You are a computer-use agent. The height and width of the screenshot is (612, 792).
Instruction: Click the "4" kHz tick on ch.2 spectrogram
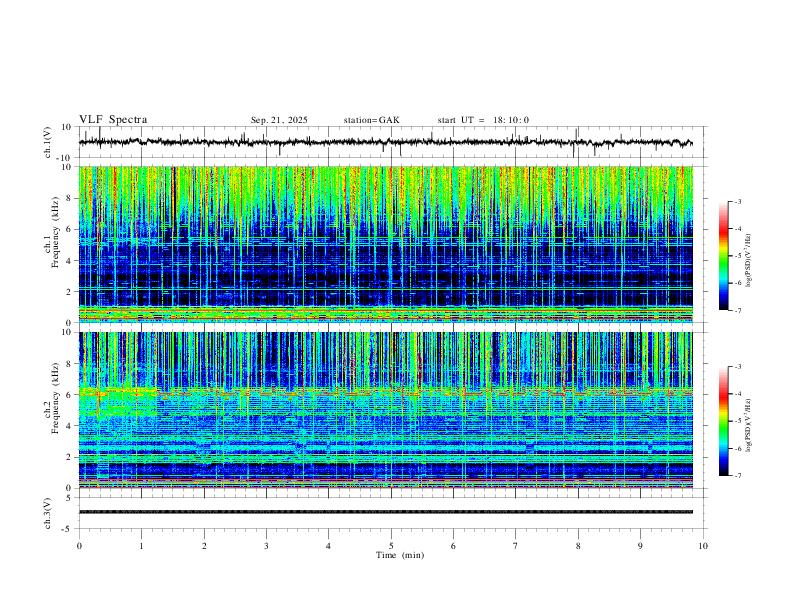[69, 426]
